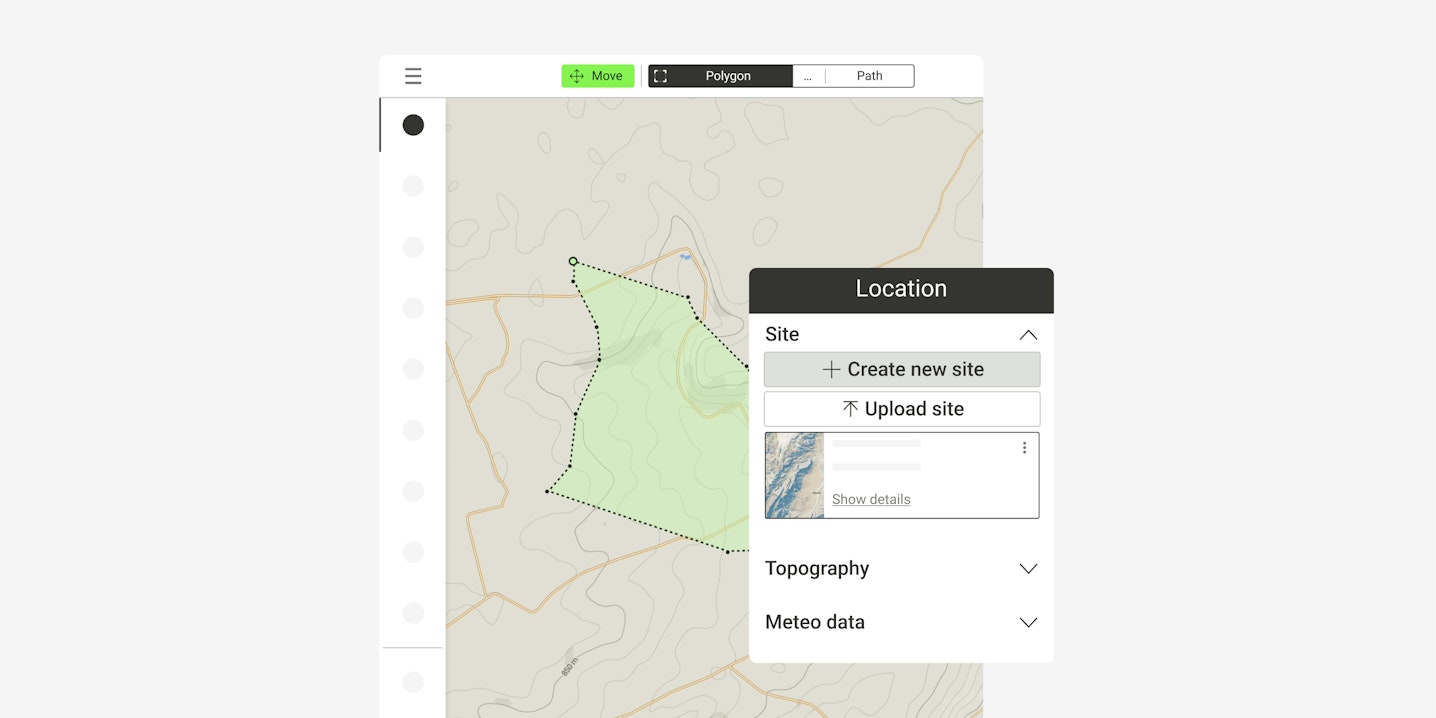Click the plus icon in Create new site
Viewport: 1436px width, 718px height.
tap(831, 370)
